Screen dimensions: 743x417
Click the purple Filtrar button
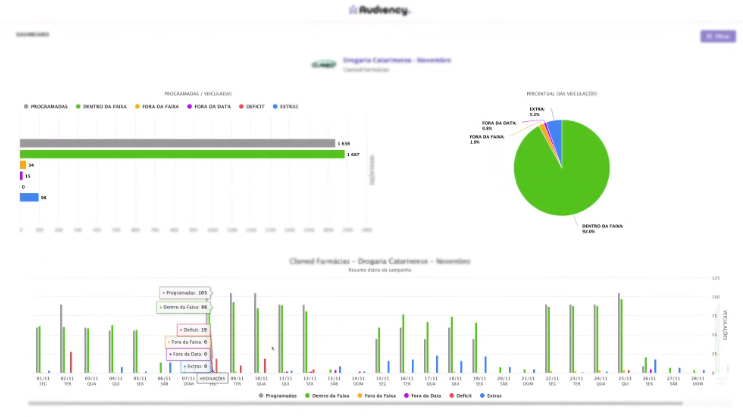[718, 36]
